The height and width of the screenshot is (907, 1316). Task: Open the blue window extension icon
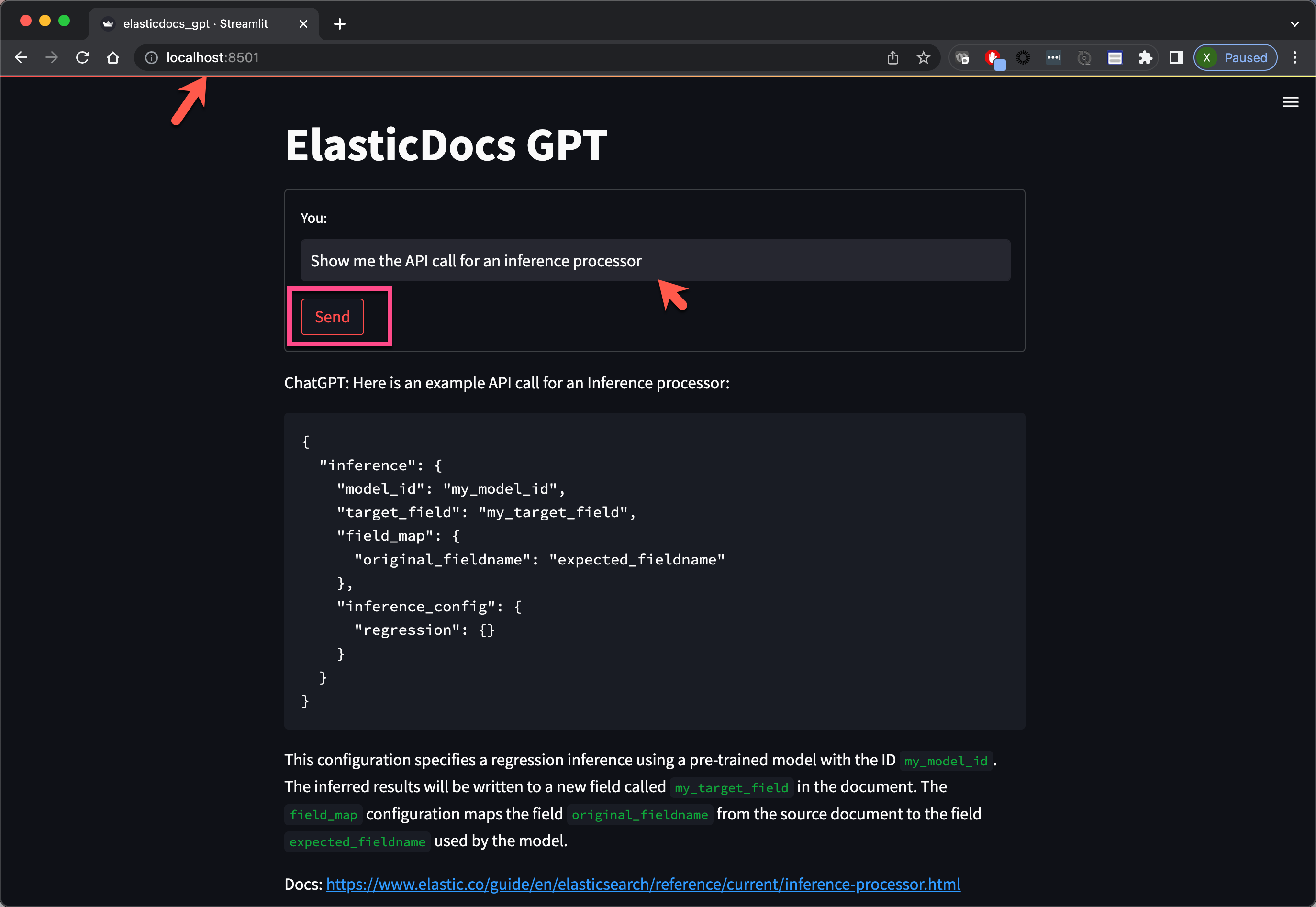(x=1115, y=57)
